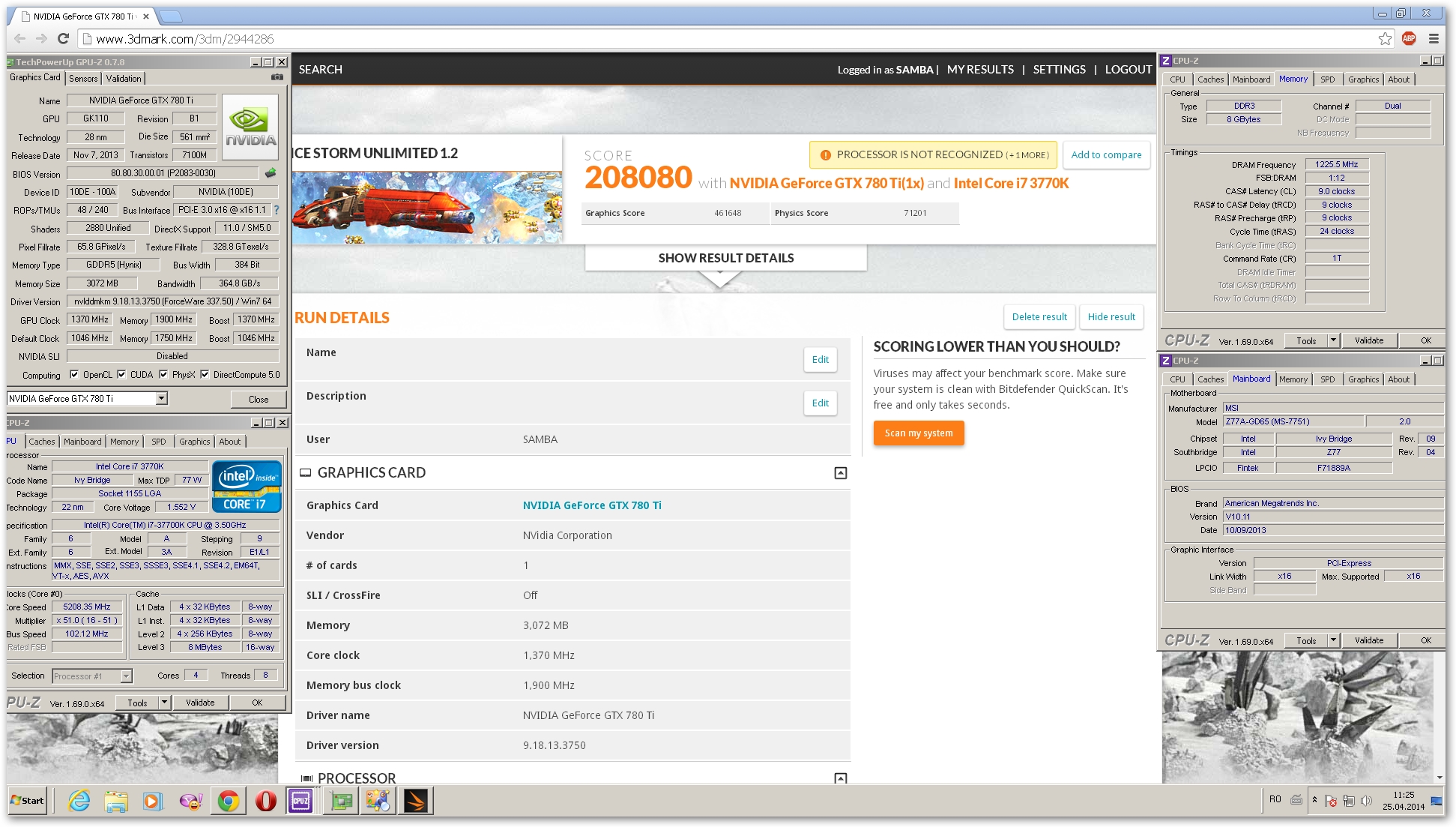The image size is (1456, 827).
Task: Open Settings in the 3DMark header
Action: 1059,70
